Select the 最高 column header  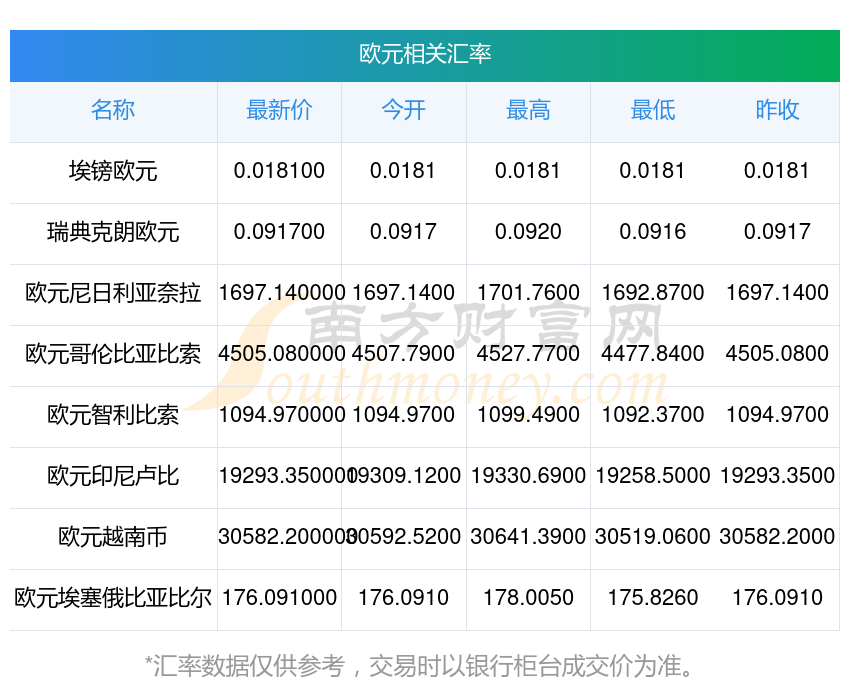pyautogui.click(x=528, y=110)
